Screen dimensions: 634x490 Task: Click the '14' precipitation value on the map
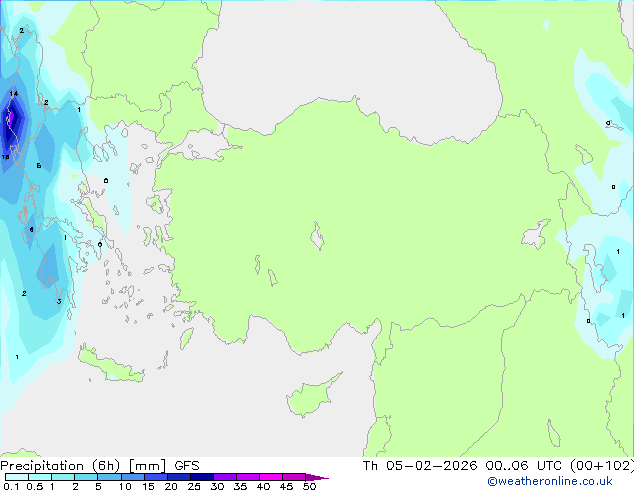(14, 94)
